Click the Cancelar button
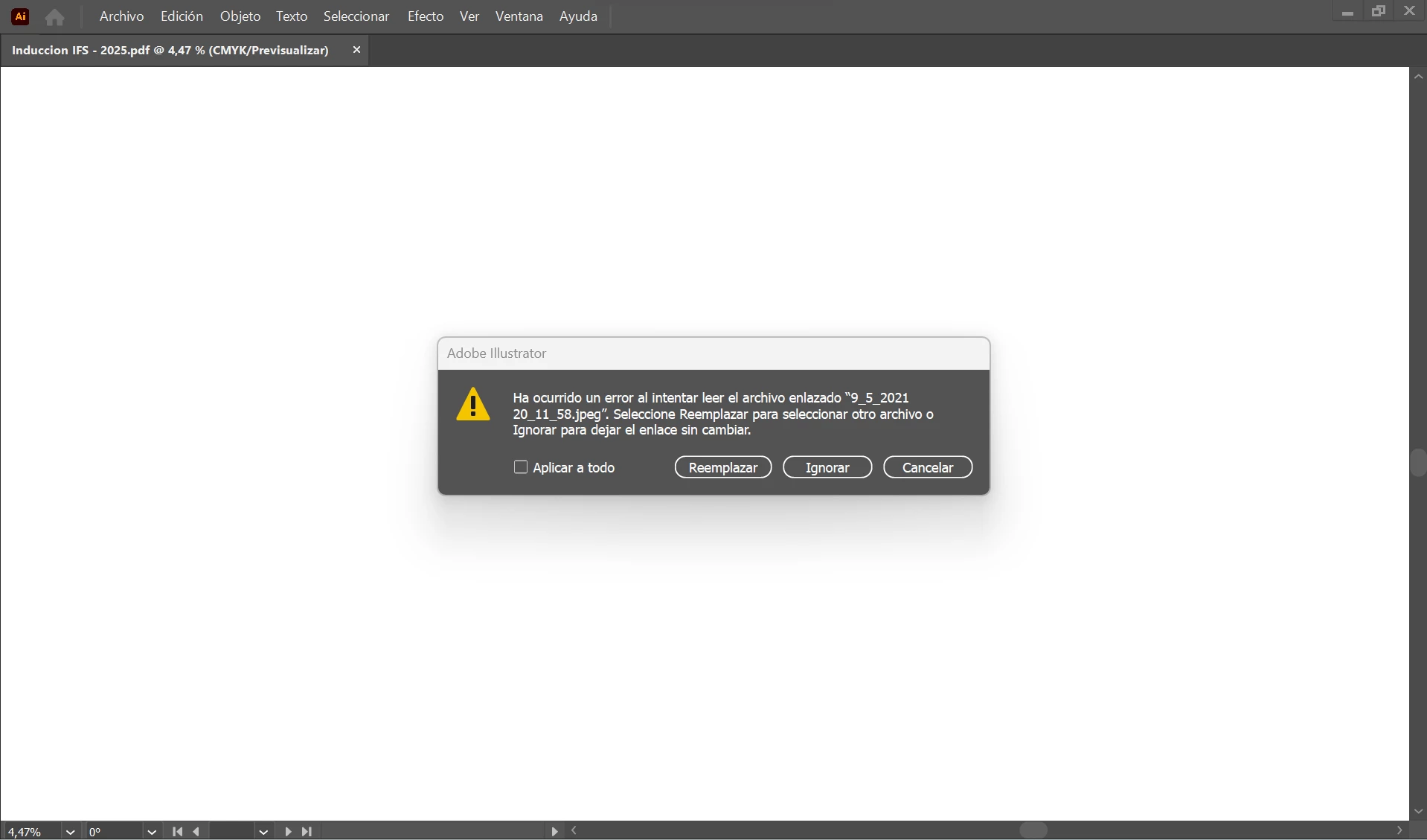 928,467
